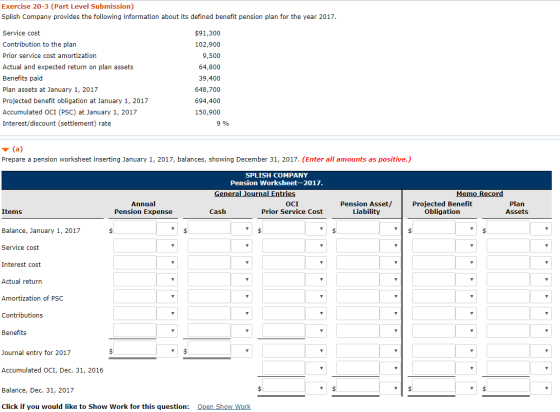
Task: Click Actual return Plan Assets input field
Action: click(508, 280)
